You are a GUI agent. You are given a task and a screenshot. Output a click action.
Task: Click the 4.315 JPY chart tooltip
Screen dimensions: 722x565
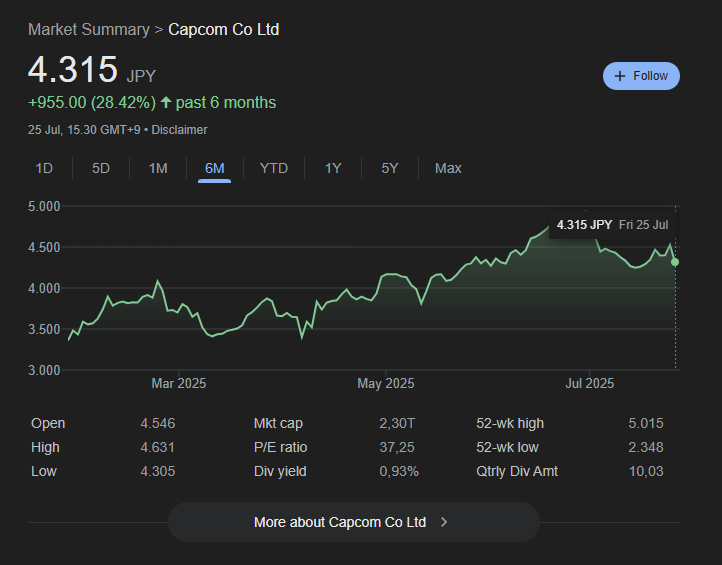click(612, 225)
